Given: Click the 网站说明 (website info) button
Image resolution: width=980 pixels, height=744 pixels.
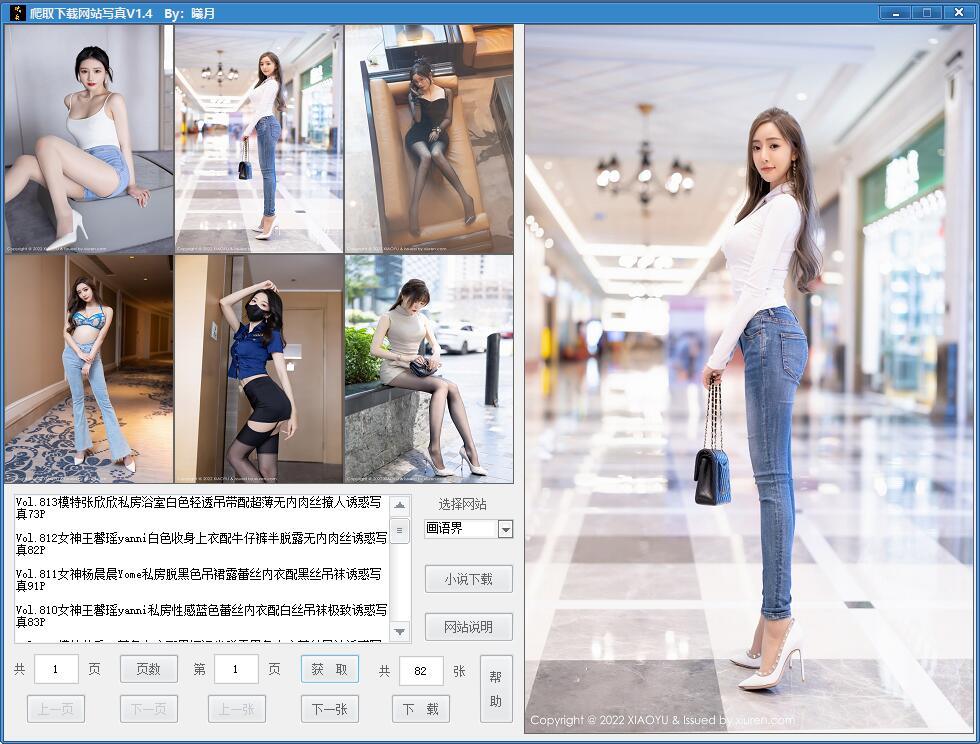Looking at the screenshot, I should [x=469, y=627].
